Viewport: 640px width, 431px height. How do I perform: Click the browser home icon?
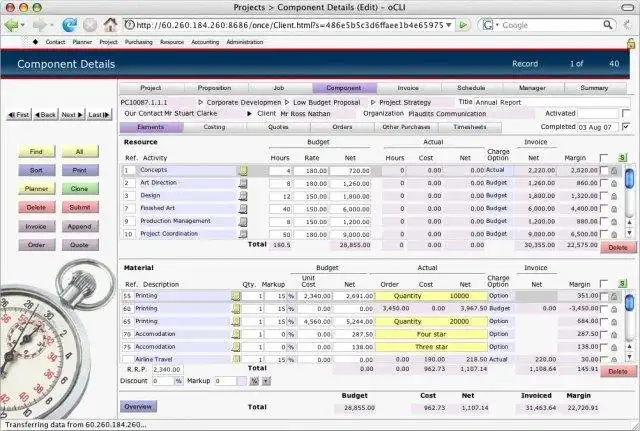(x=110, y=25)
